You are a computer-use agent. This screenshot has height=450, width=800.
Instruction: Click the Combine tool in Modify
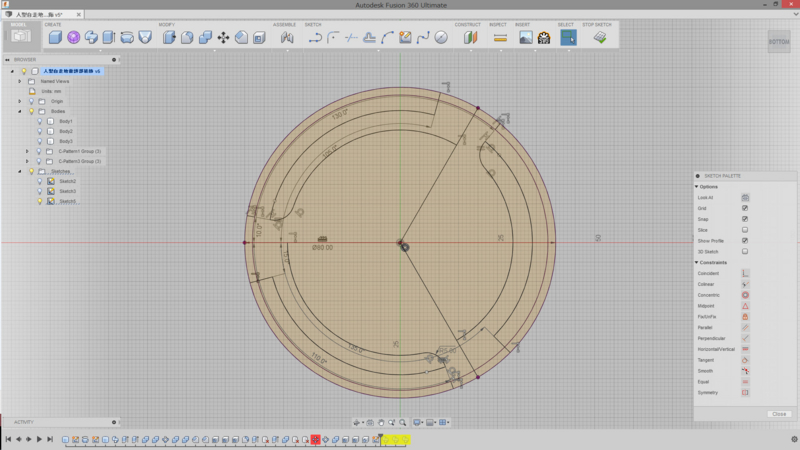pos(205,37)
